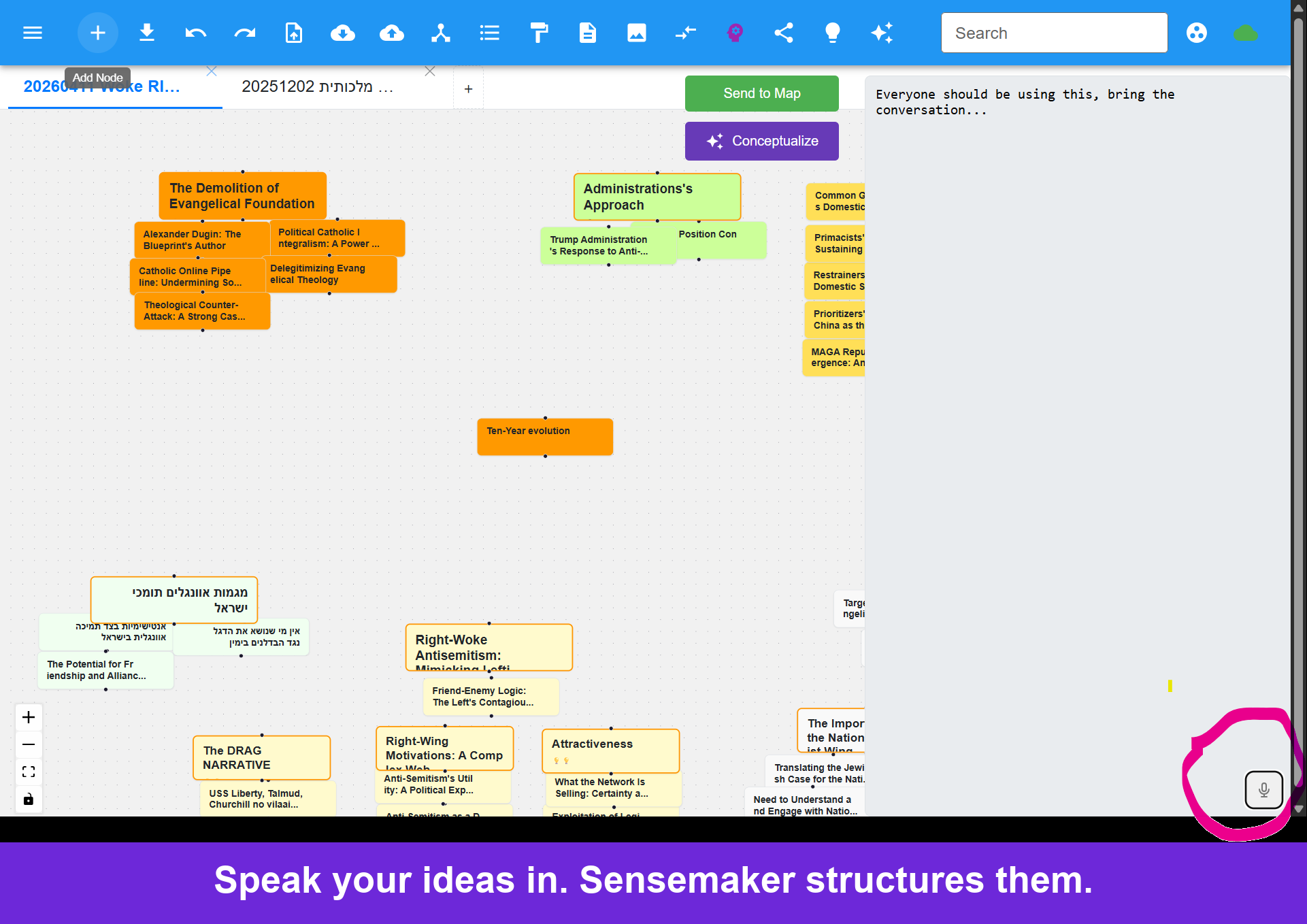Close the 20251202 tab

[430, 71]
